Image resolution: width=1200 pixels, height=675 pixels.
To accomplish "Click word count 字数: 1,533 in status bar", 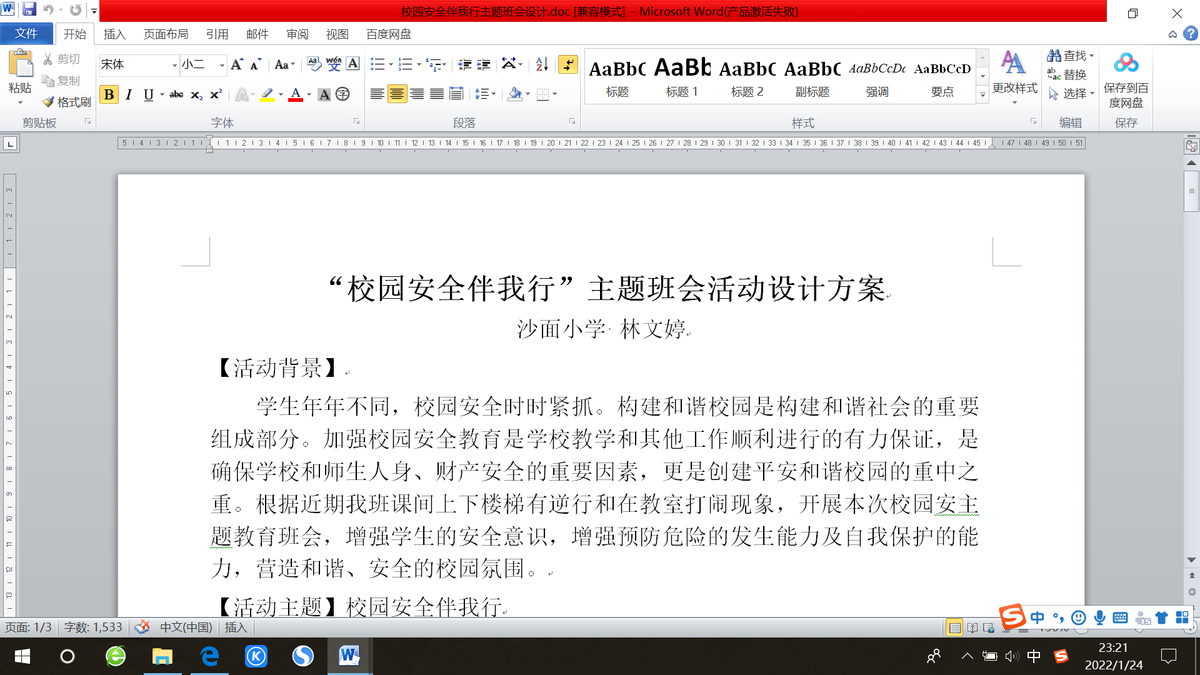I will coord(93,627).
